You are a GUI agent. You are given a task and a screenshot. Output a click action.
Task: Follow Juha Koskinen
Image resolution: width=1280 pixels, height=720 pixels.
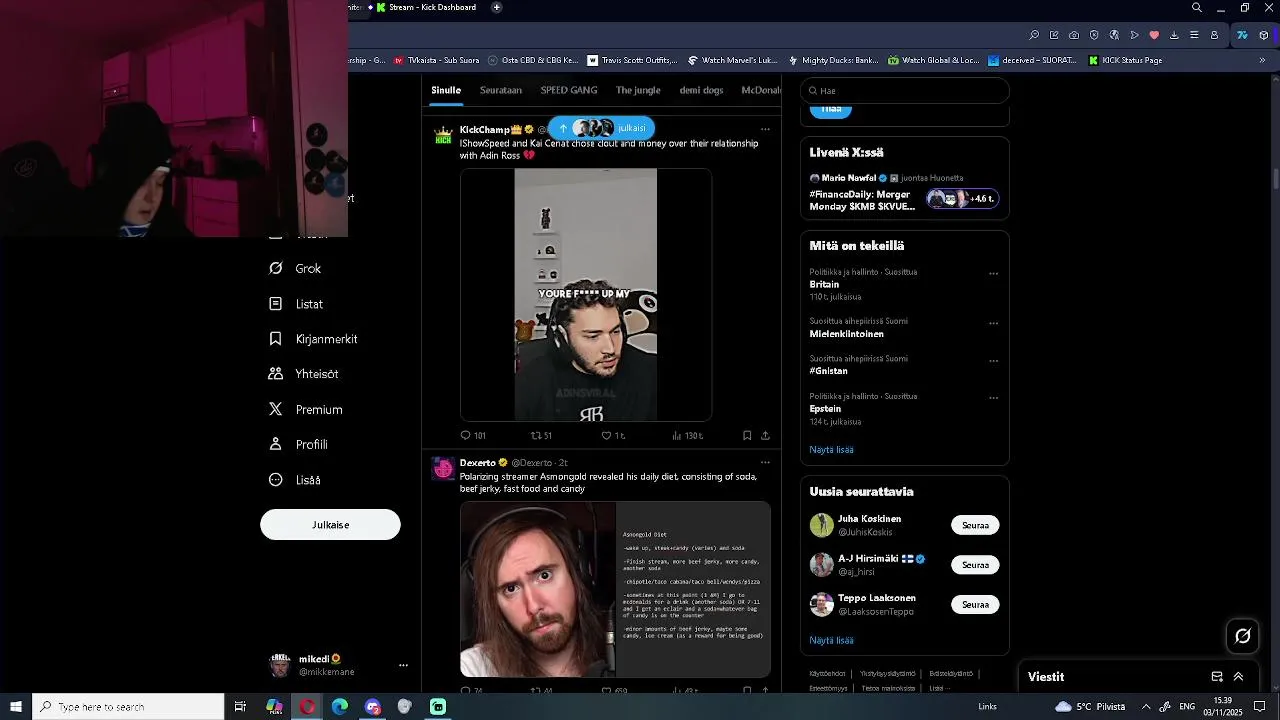[975, 525]
